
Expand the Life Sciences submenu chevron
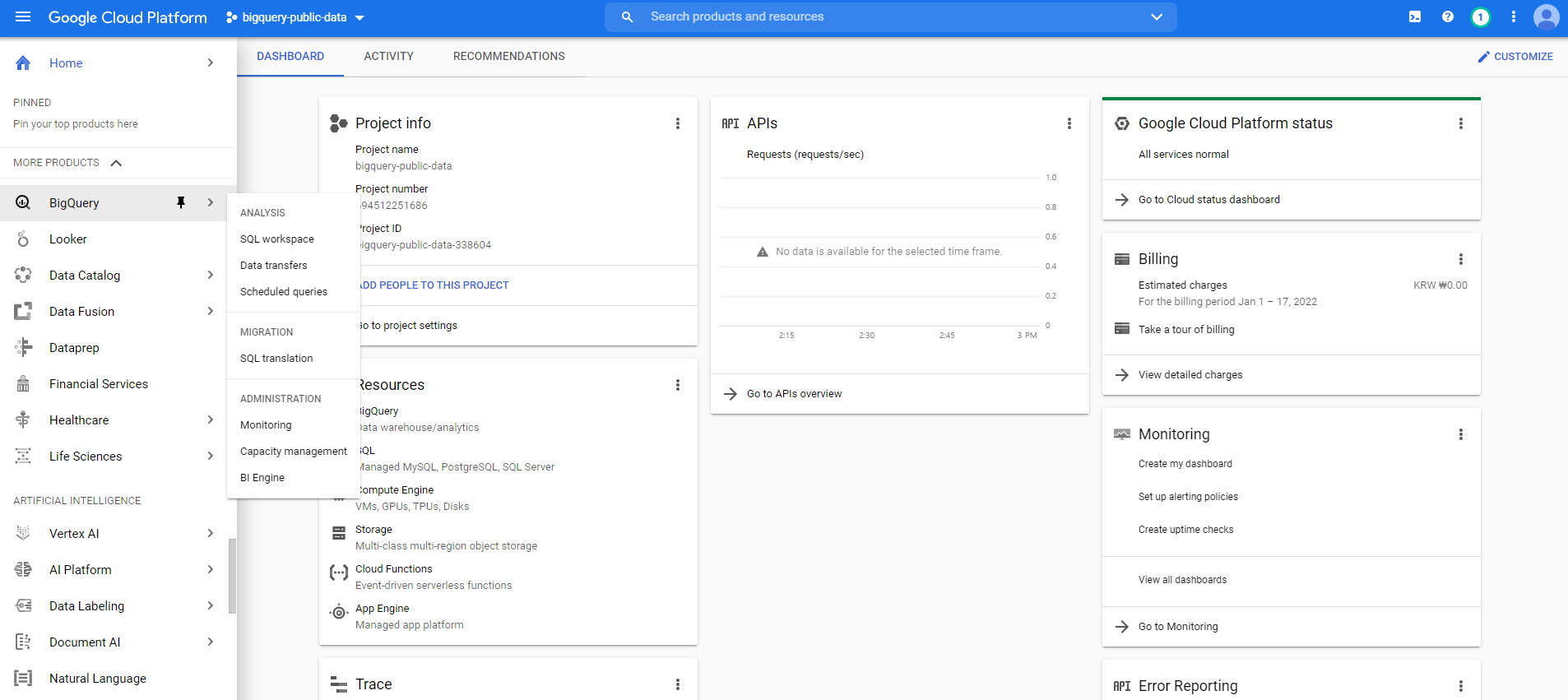point(211,457)
